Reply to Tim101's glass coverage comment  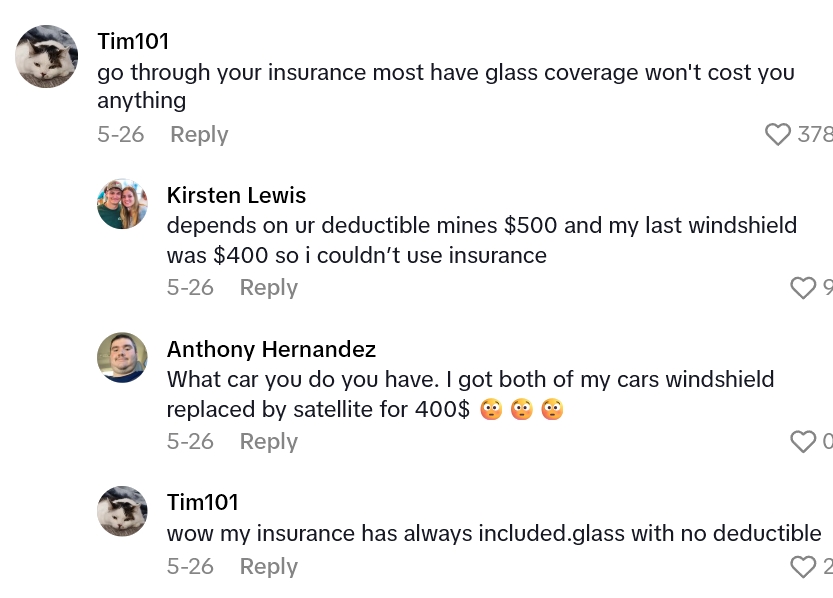(x=199, y=134)
